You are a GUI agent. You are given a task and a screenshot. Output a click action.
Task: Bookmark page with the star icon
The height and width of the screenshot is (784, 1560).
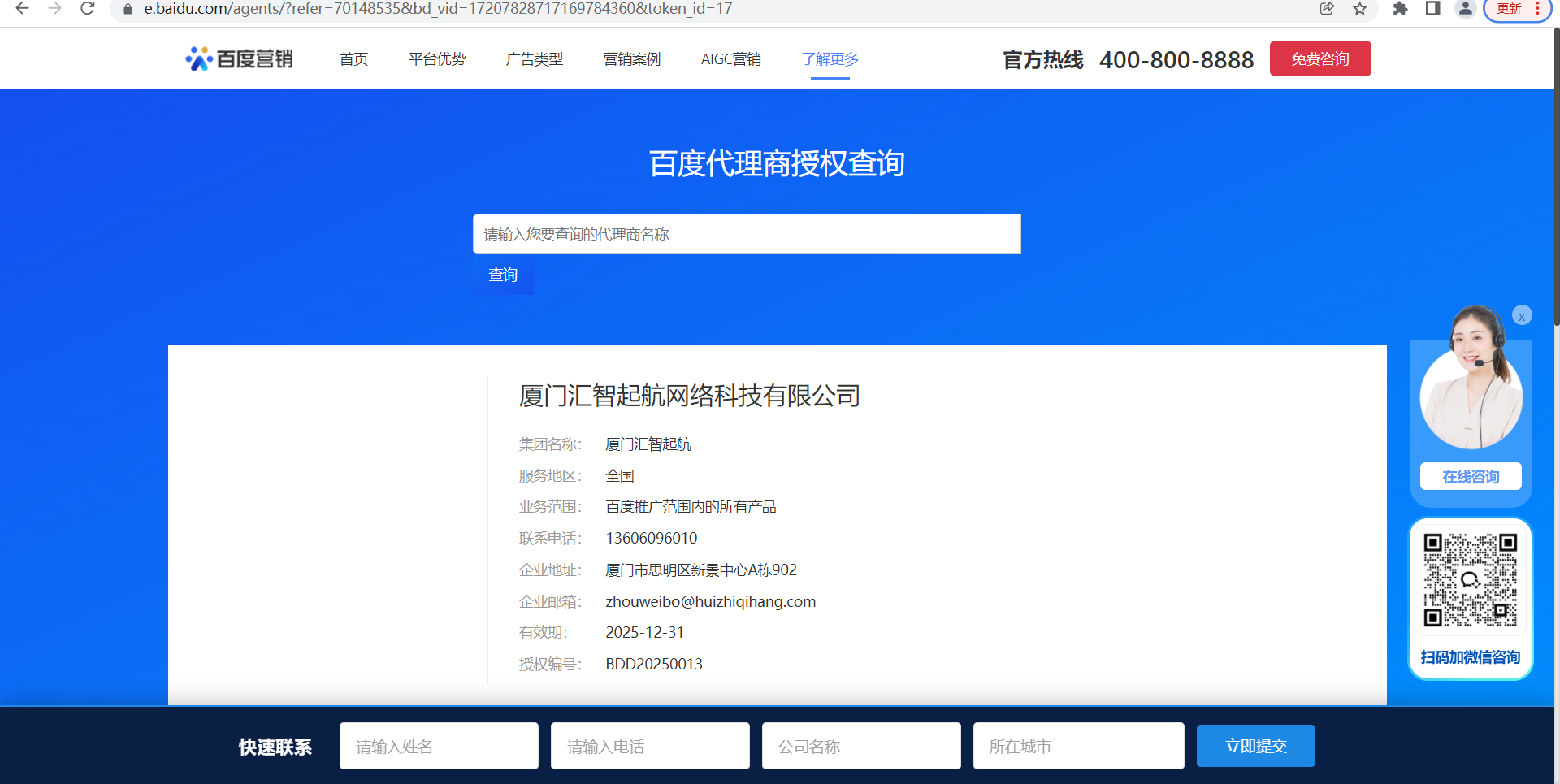pos(1359,9)
